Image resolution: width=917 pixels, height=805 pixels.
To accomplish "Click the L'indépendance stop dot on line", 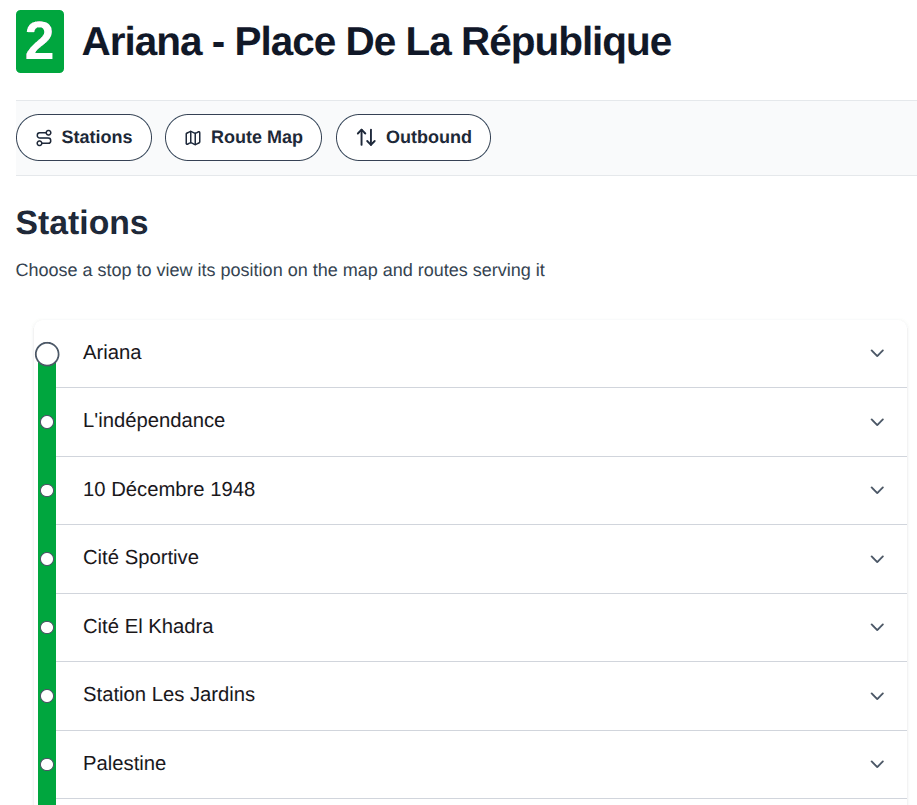I will click(47, 422).
